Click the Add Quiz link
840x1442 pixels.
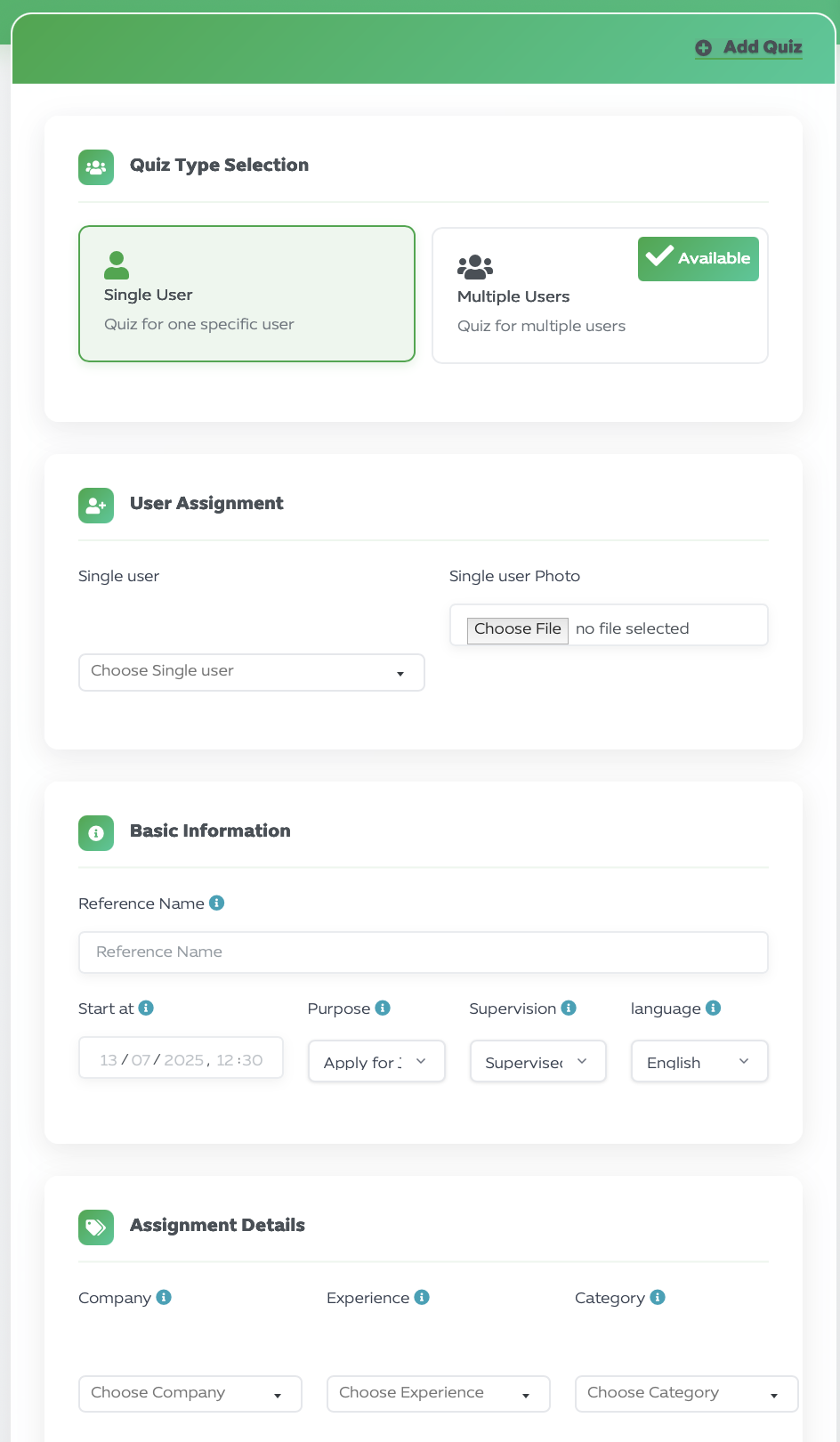point(749,47)
